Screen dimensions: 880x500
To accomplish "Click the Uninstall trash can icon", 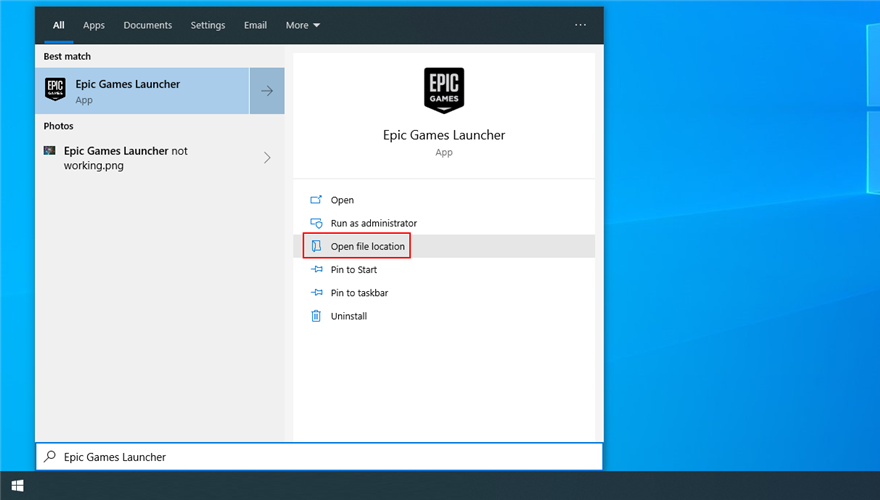I will pyautogui.click(x=316, y=316).
